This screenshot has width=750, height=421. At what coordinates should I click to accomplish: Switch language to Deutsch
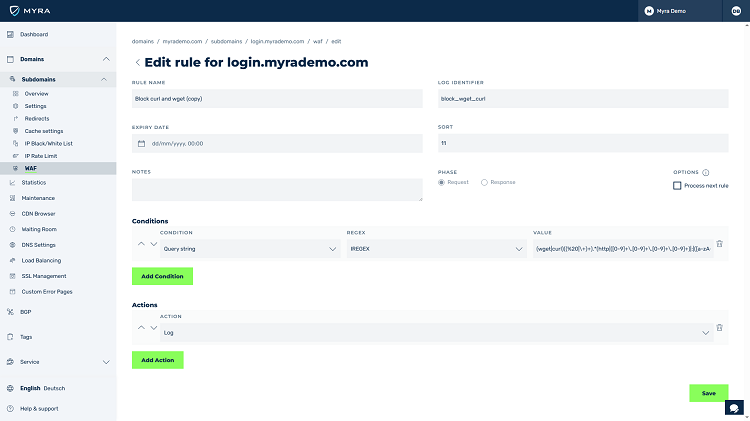point(54,388)
